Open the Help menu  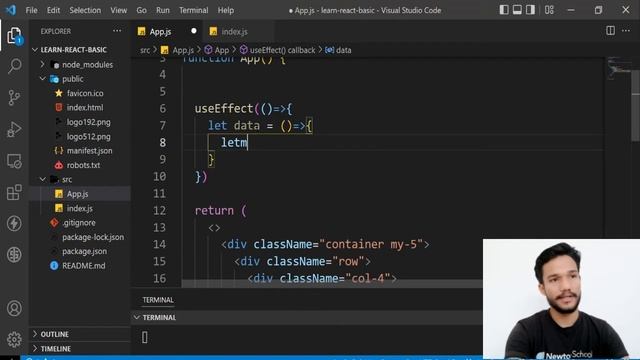coord(225,10)
